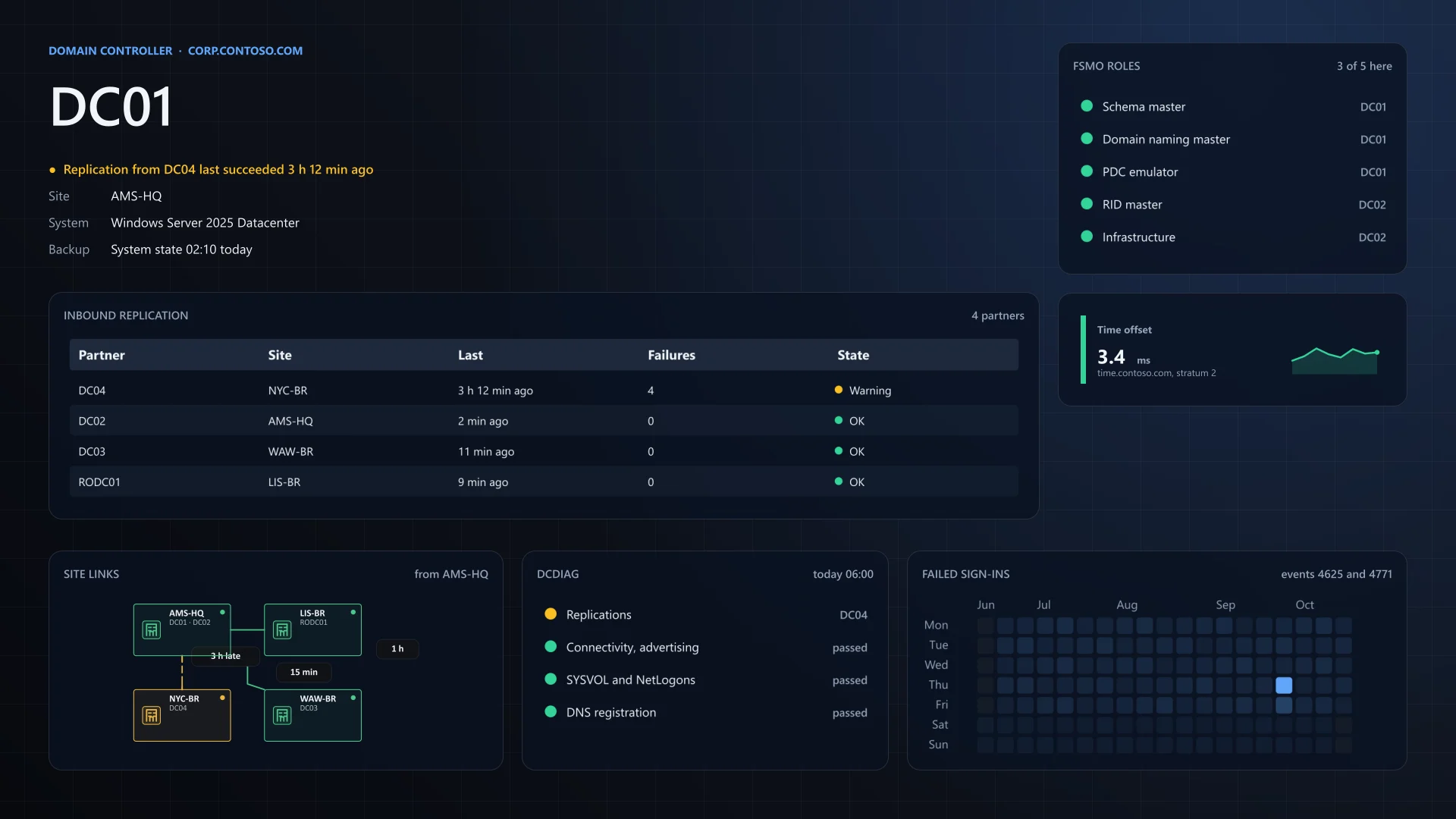Screen dimensions: 1456x819
Task: Click the Infrastructure FSMO role label
Action: click(x=1138, y=237)
